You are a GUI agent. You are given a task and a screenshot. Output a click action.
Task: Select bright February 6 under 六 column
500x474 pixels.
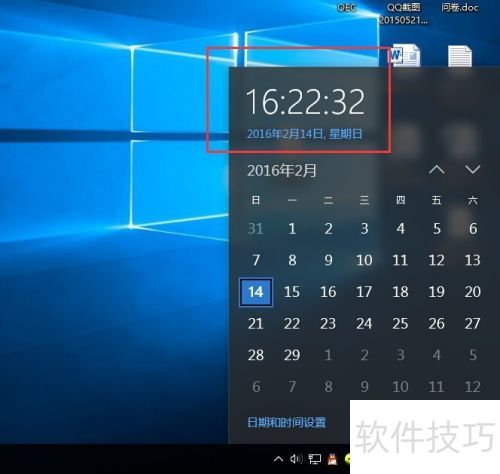click(473, 229)
